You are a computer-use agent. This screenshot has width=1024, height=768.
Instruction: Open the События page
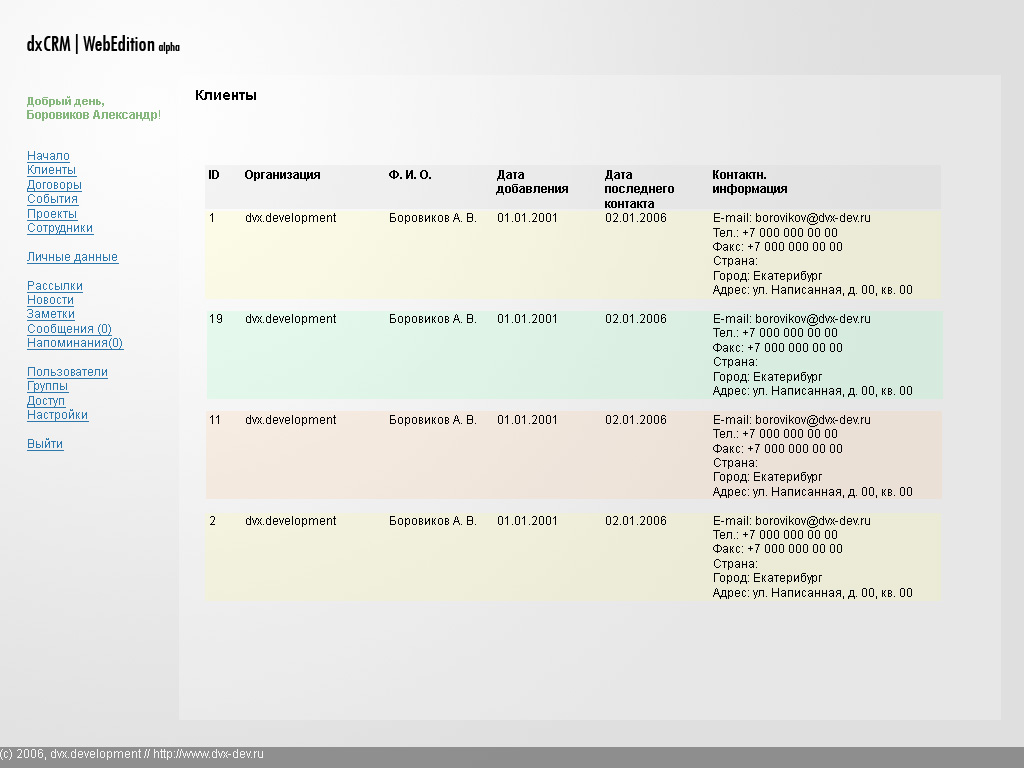click(52, 199)
